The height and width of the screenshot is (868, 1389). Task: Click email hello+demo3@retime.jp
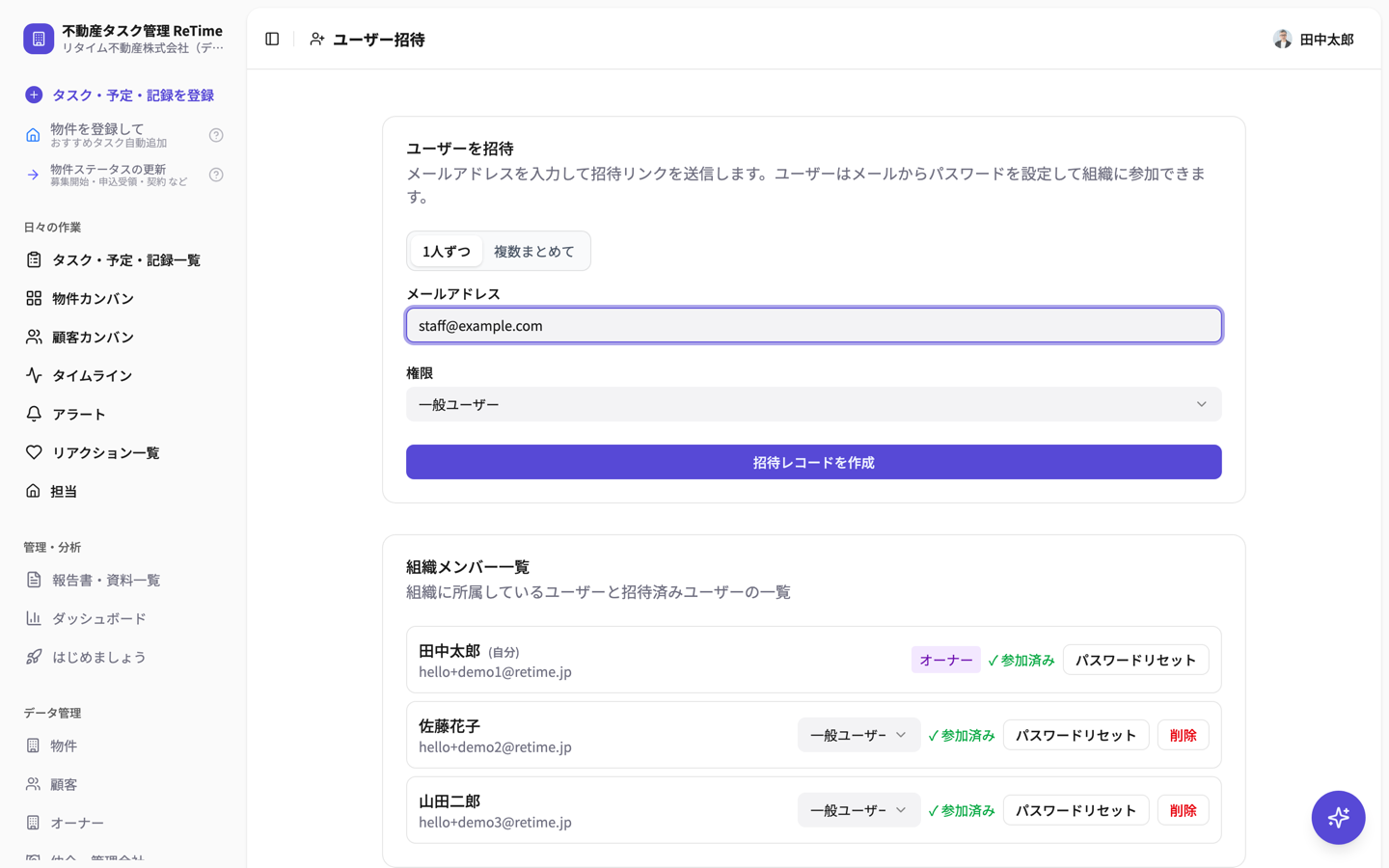pyautogui.click(x=495, y=822)
